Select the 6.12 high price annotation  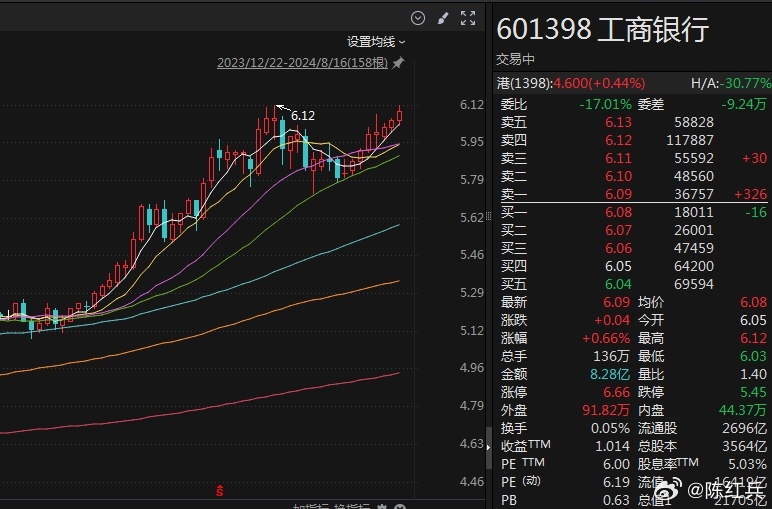pos(302,116)
